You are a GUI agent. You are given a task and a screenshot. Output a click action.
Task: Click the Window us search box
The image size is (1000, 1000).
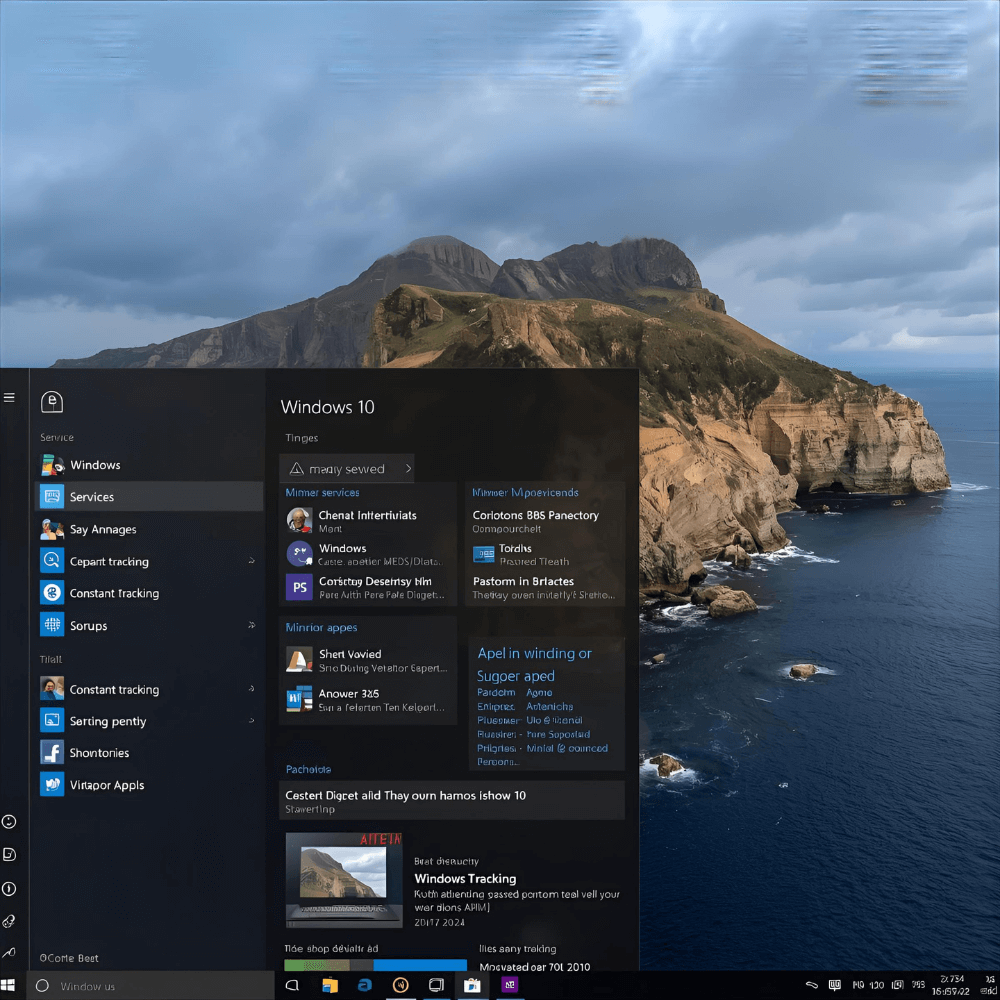[x=150, y=986]
